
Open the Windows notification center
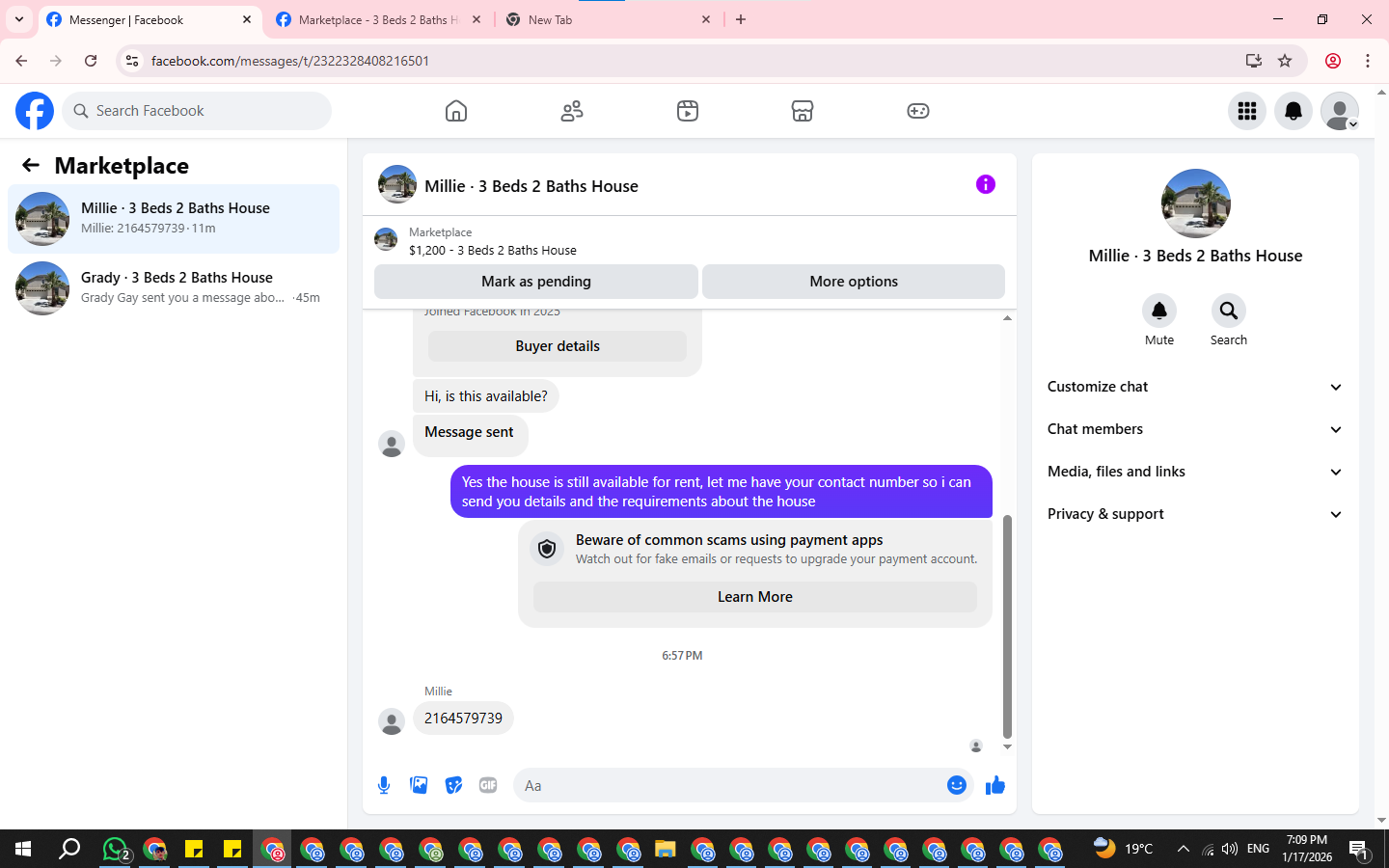click(1359, 850)
